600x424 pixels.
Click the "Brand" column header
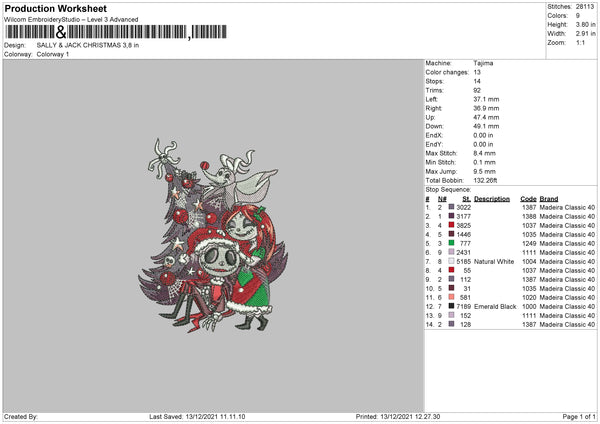click(549, 199)
